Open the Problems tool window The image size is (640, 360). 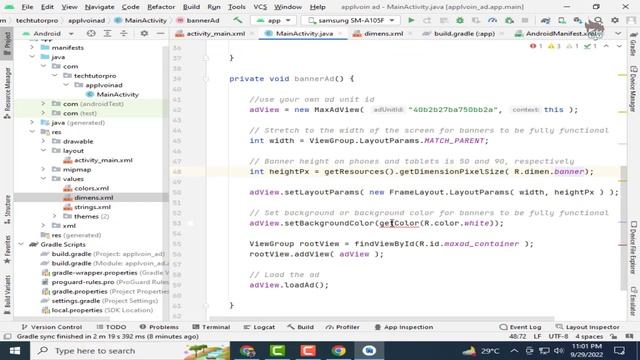click(159, 327)
